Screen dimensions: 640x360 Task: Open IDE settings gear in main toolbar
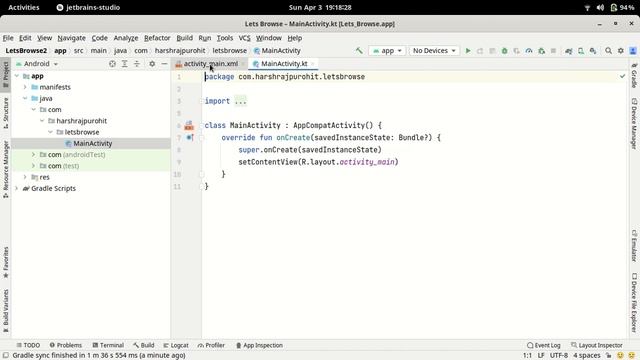pyautogui.click(x=621, y=51)
